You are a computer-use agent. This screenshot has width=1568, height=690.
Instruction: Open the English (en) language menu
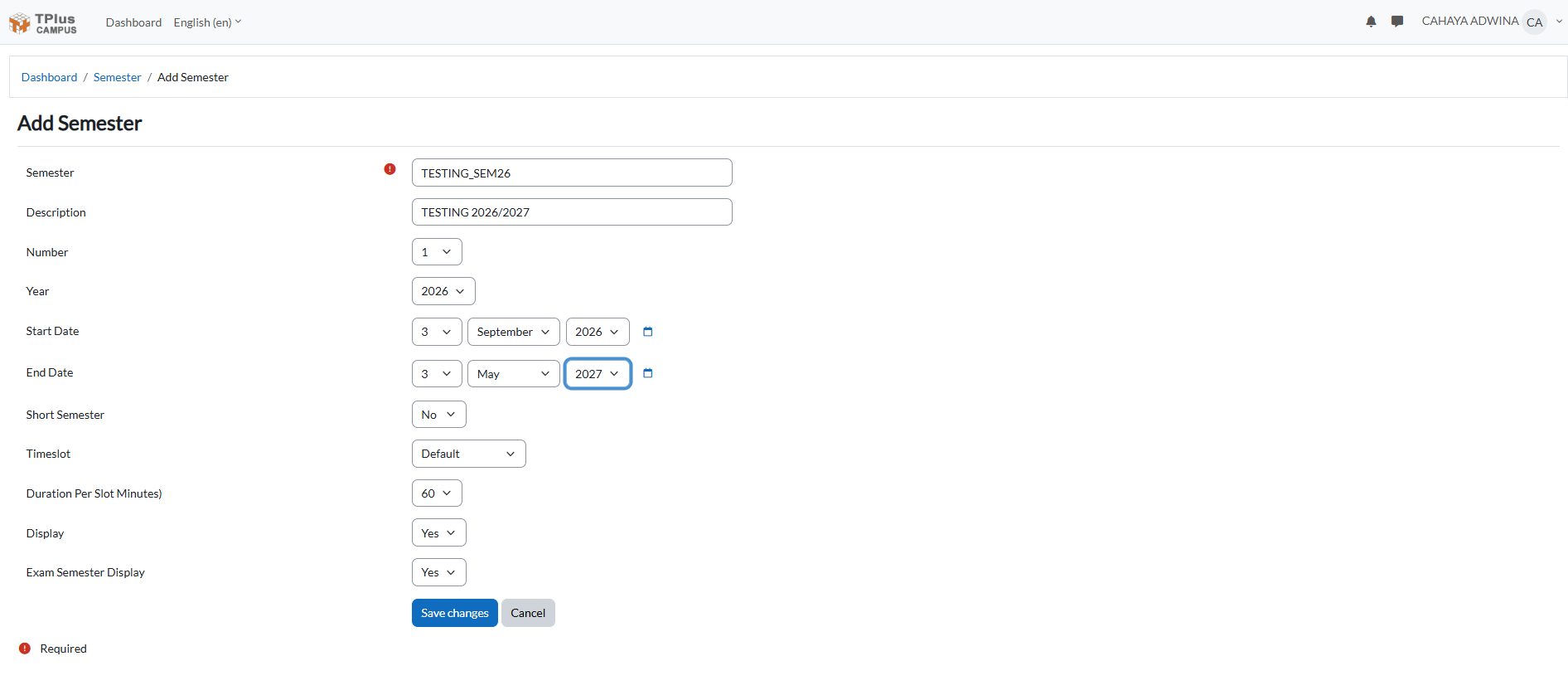point(207,22)
